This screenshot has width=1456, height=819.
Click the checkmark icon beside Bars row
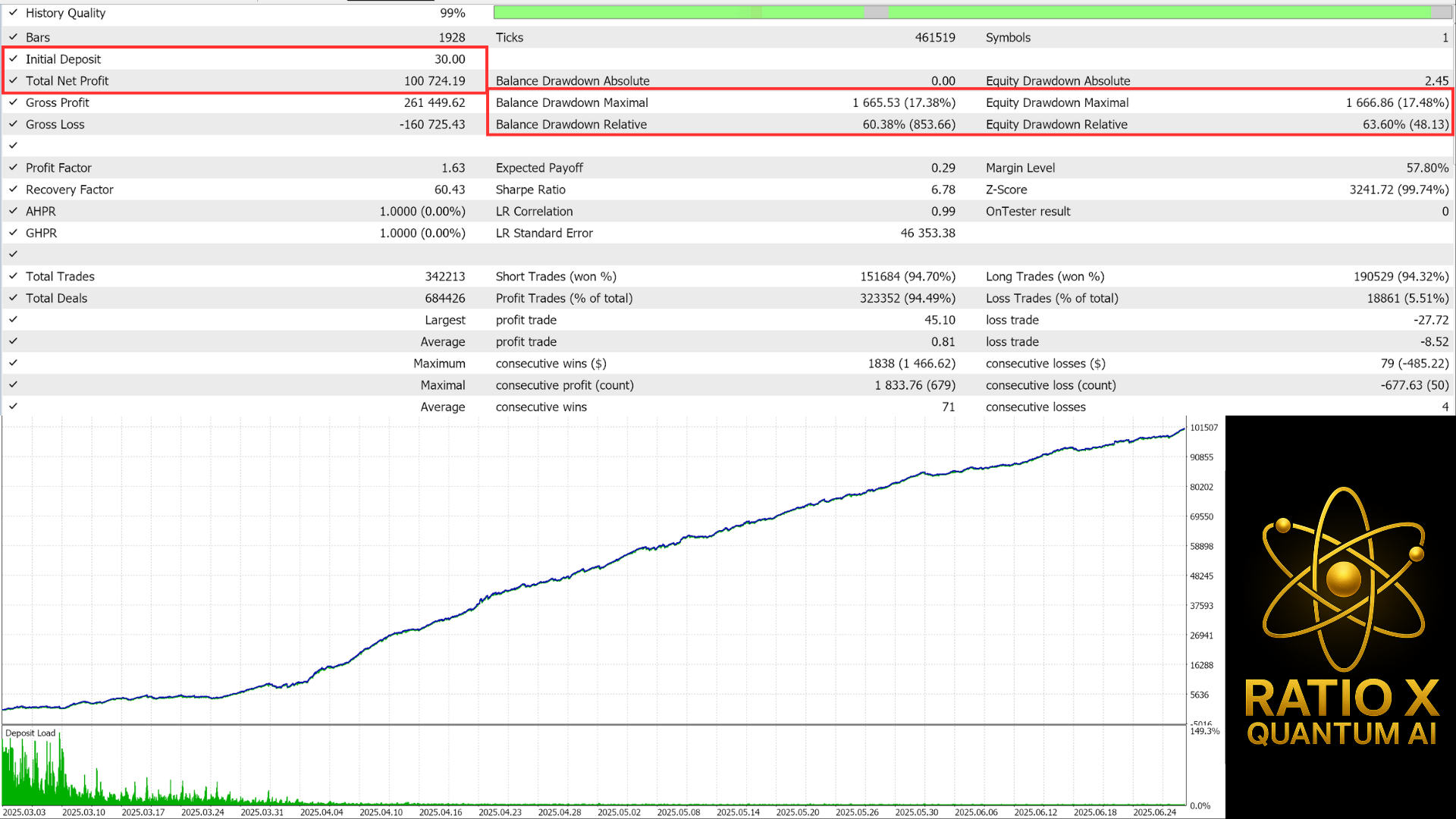click(x=13, y=37)
